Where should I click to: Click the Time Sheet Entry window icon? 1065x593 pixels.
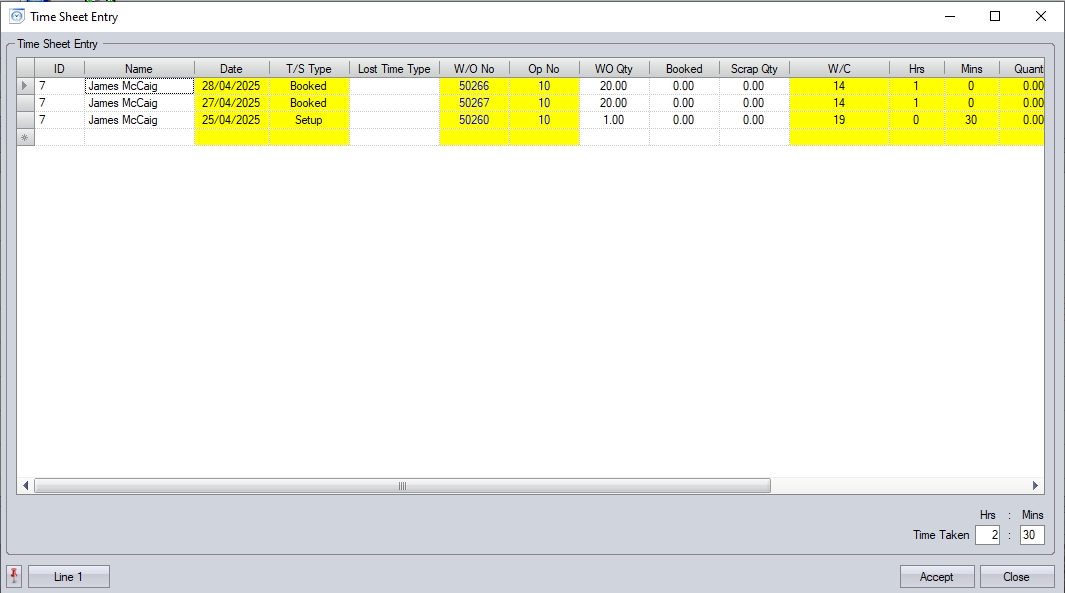(16, 16)
